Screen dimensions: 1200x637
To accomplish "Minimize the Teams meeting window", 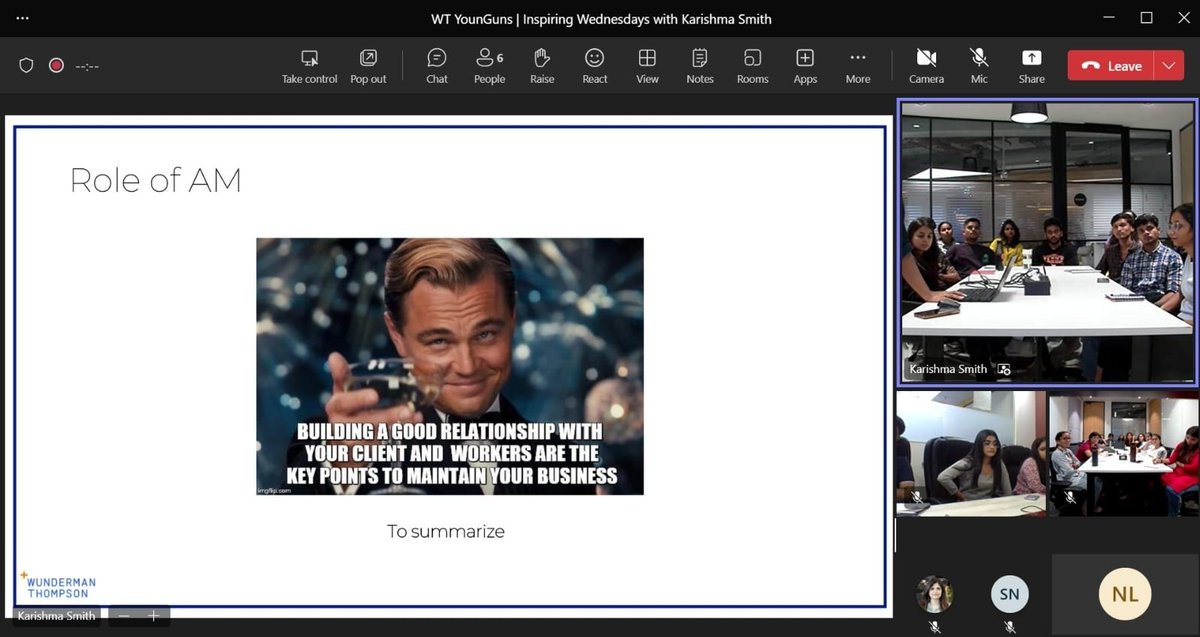I will coord(1109,18).
